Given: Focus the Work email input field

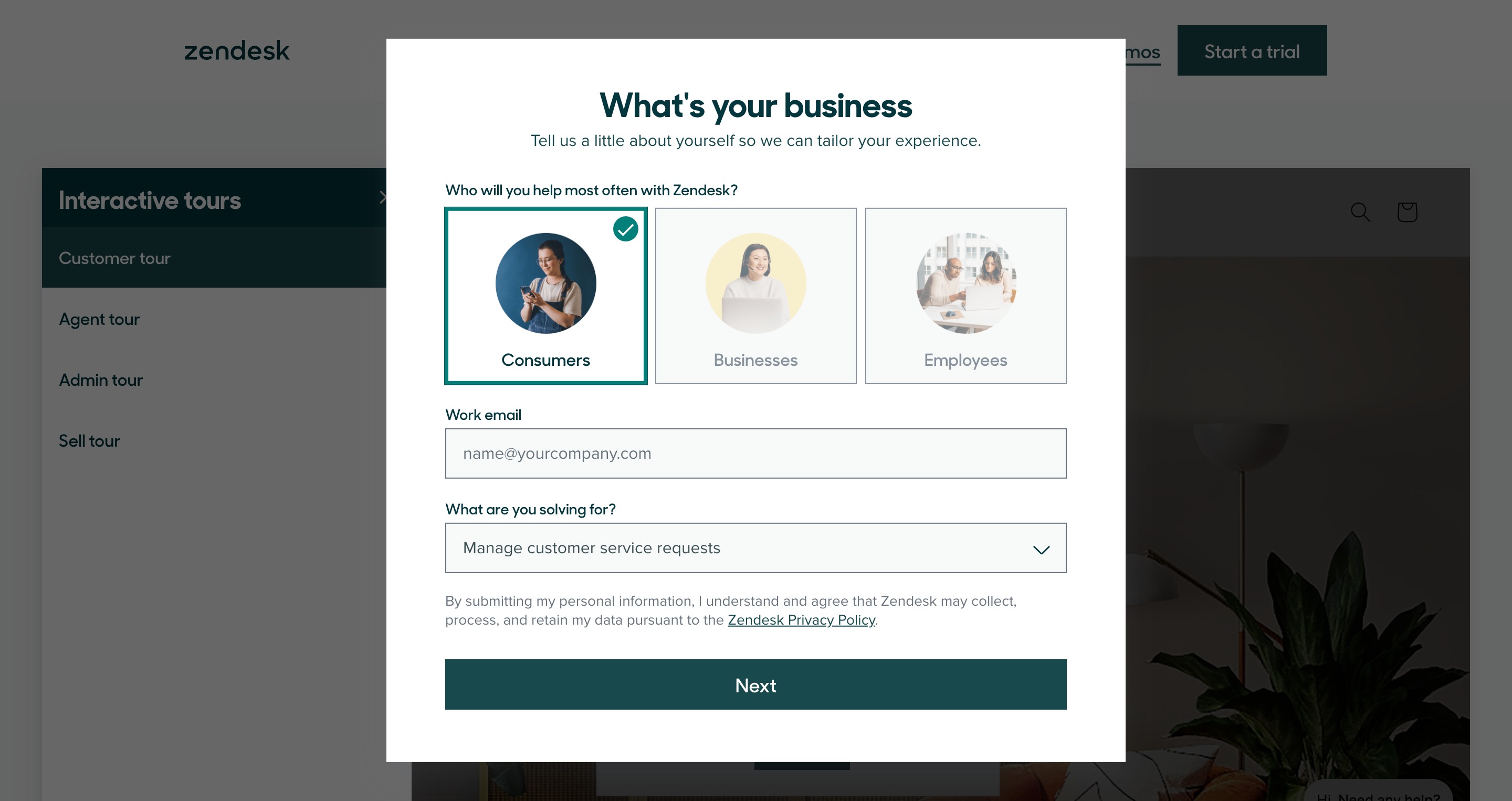Looking at the screenshot, I should 755,454.
